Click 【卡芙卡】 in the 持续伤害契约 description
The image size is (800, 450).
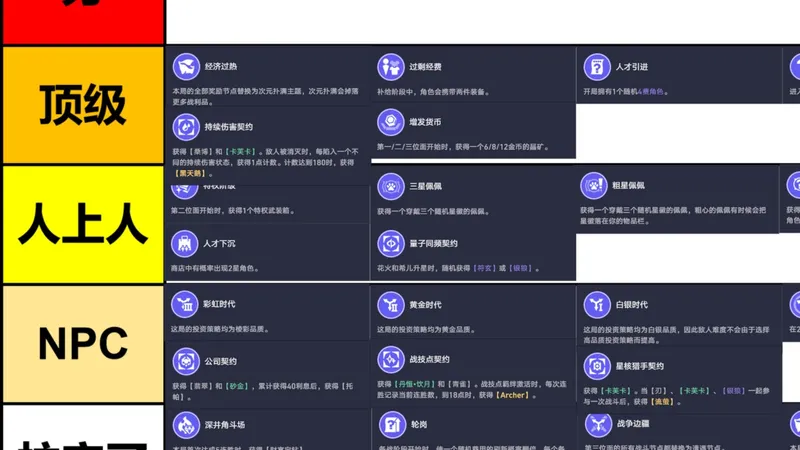pos(240,152)
